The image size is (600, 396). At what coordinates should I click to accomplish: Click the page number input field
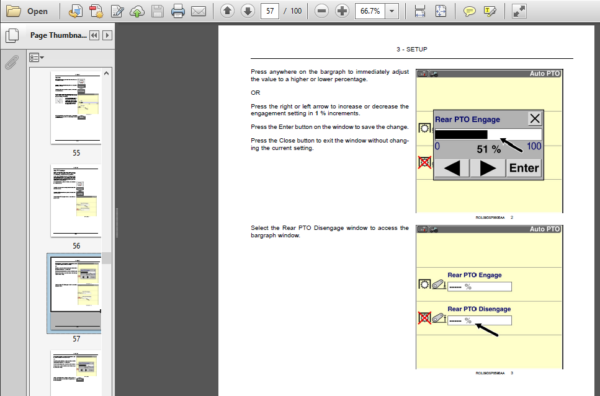click(270, 11)
